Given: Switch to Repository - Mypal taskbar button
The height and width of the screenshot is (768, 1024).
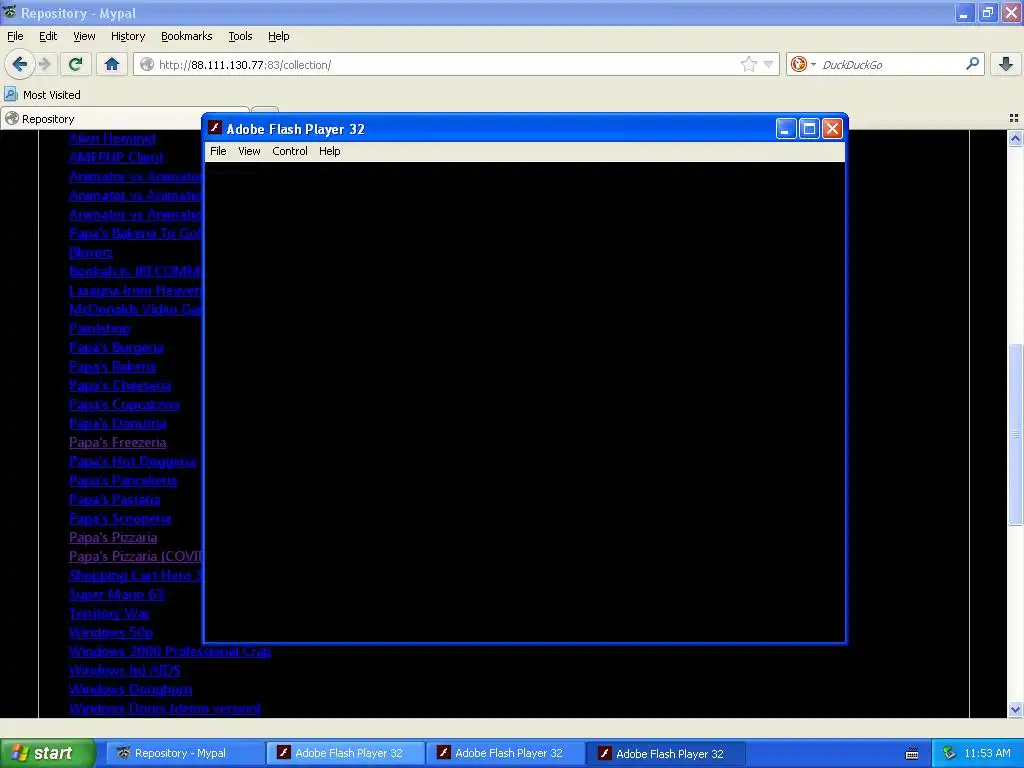Looking at the screenshot, I should 184,753.
